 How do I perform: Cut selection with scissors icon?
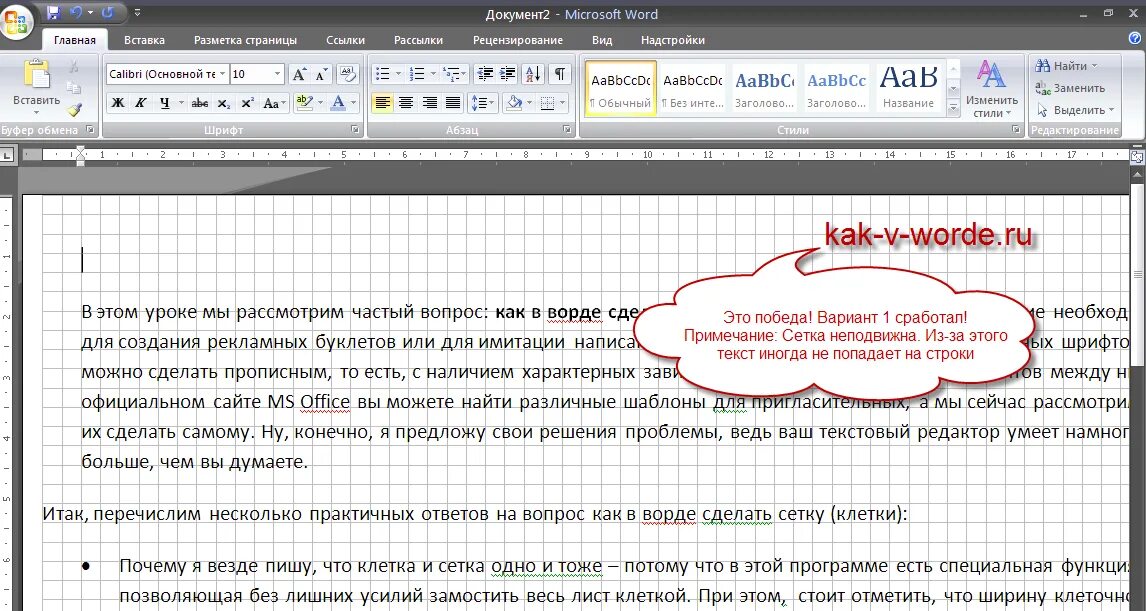pos(74,67)
